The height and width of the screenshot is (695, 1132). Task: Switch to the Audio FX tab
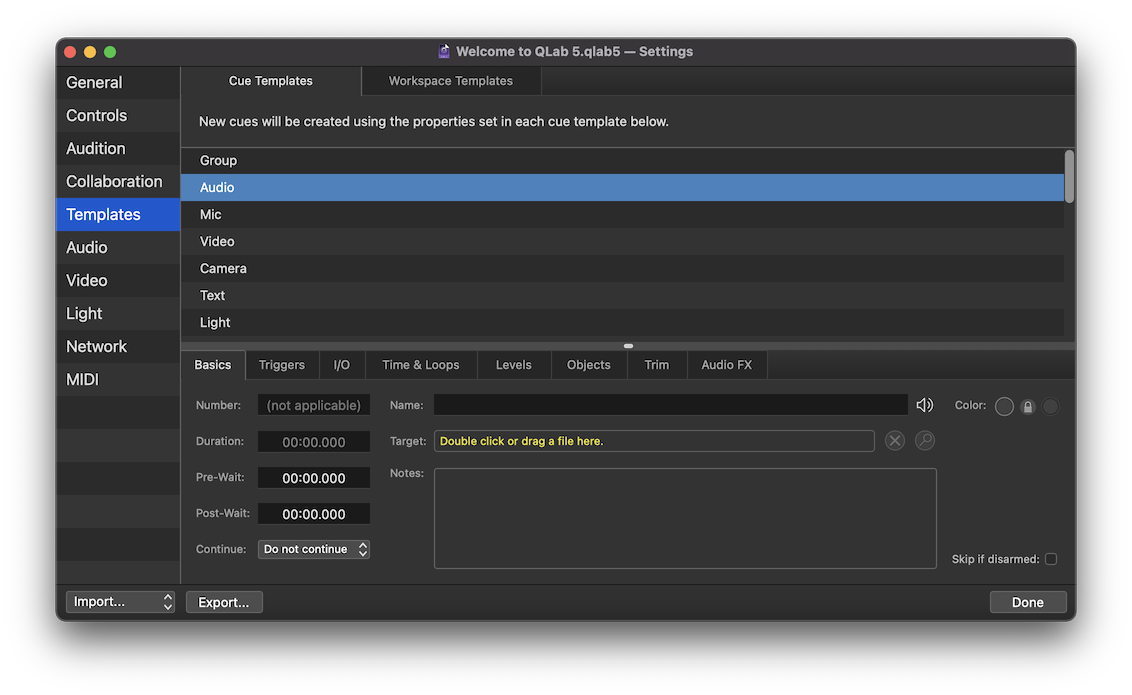coord(727,364)
